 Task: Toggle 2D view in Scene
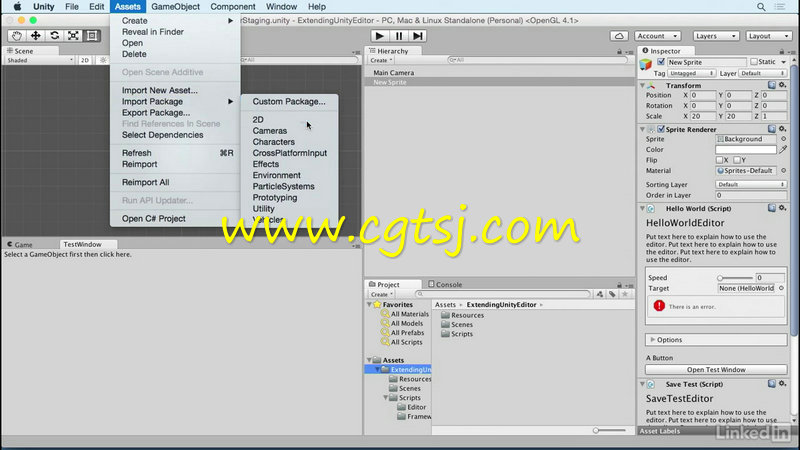tap(85, 60)
